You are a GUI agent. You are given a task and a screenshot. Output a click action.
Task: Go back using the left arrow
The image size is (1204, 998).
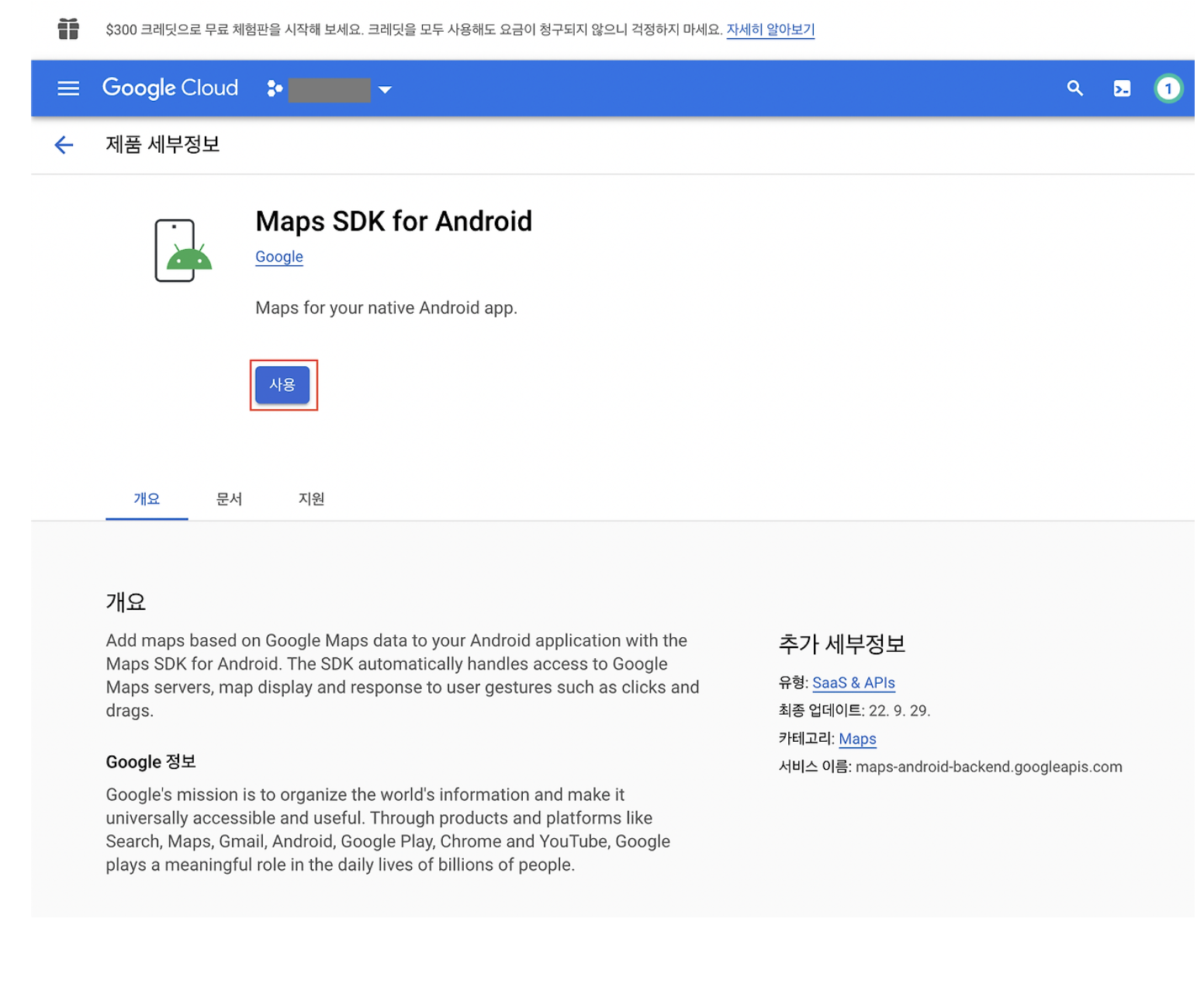click(x=64, y=145)
